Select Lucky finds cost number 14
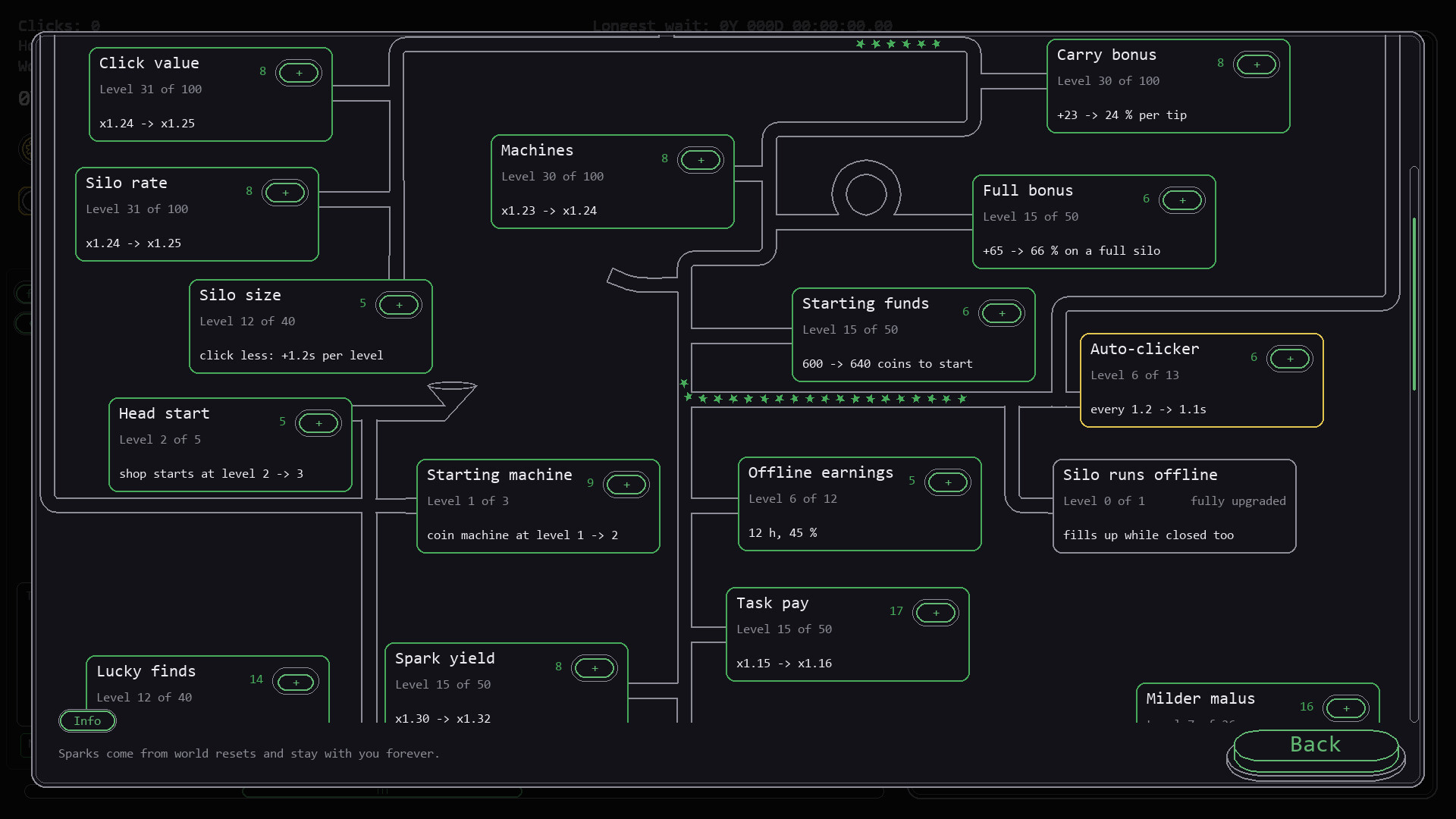Viewport: 1456px width, 819px height. tap(256, 679)
